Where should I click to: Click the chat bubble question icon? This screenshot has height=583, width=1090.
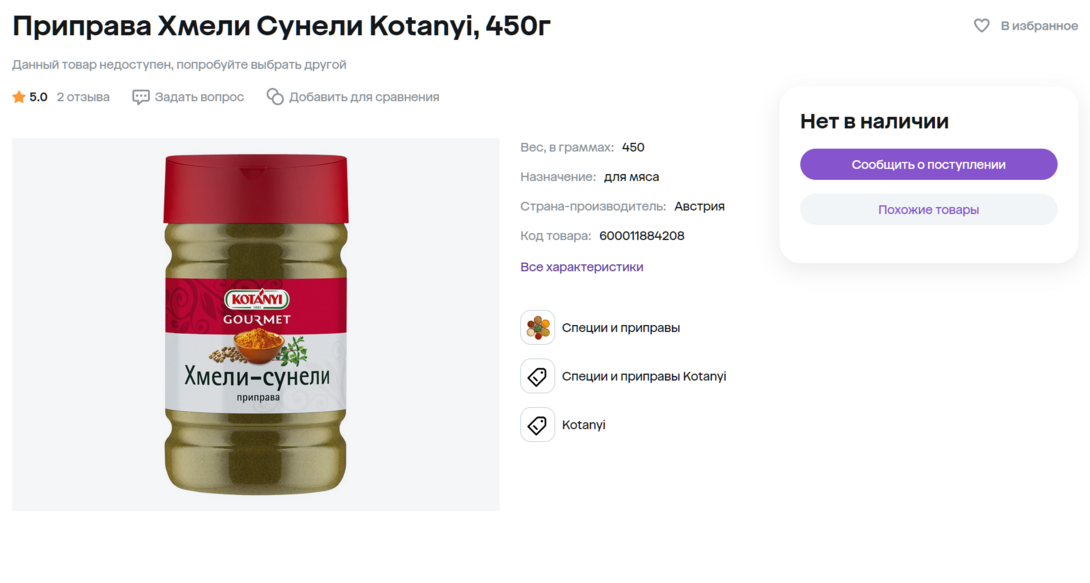[141, 97]
